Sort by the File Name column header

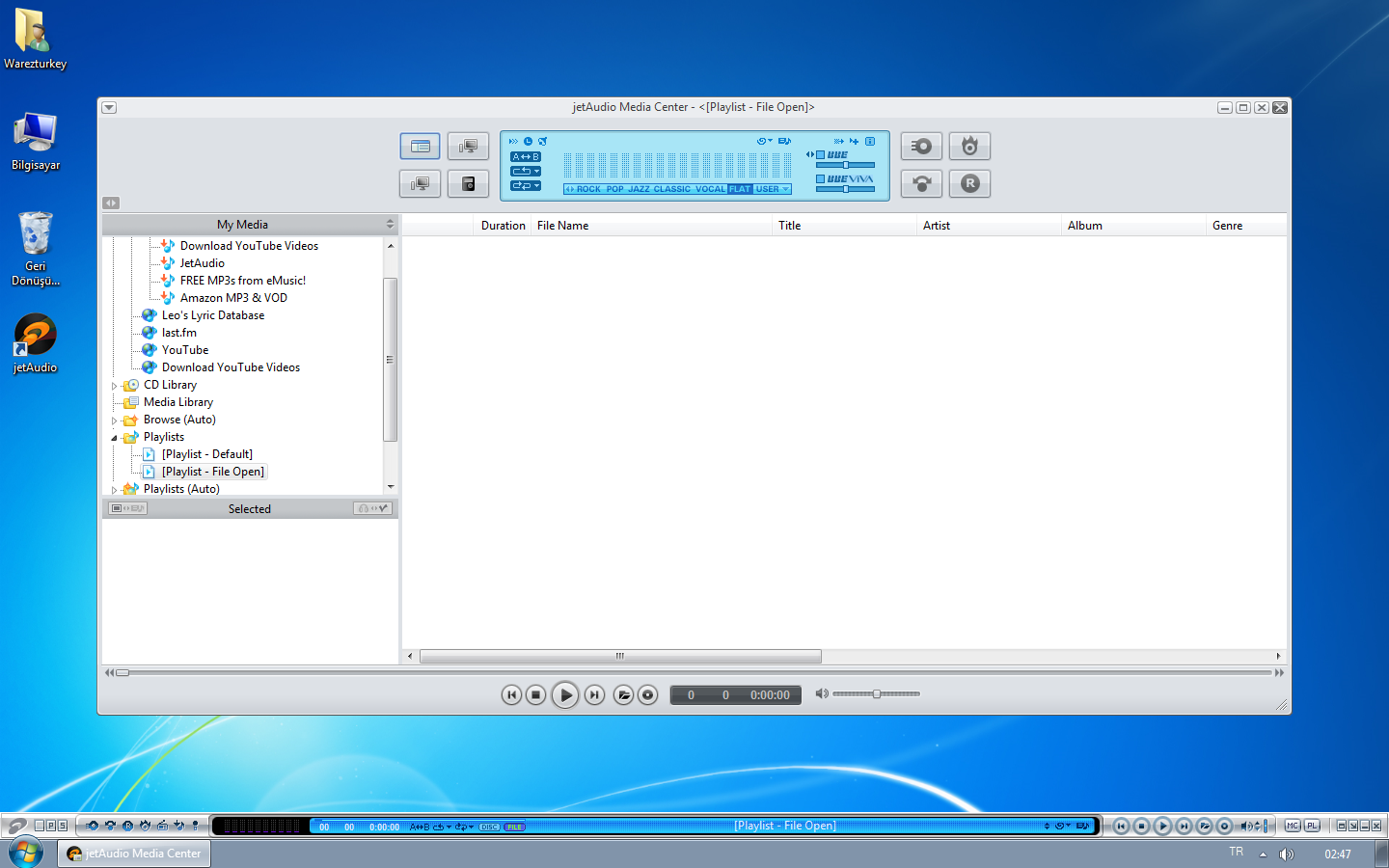click(x=652, y=226)
